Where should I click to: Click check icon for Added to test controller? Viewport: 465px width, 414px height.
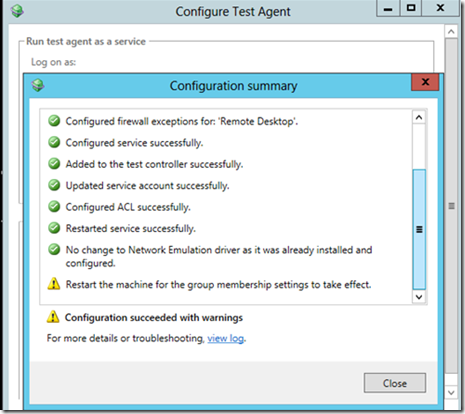54,163
